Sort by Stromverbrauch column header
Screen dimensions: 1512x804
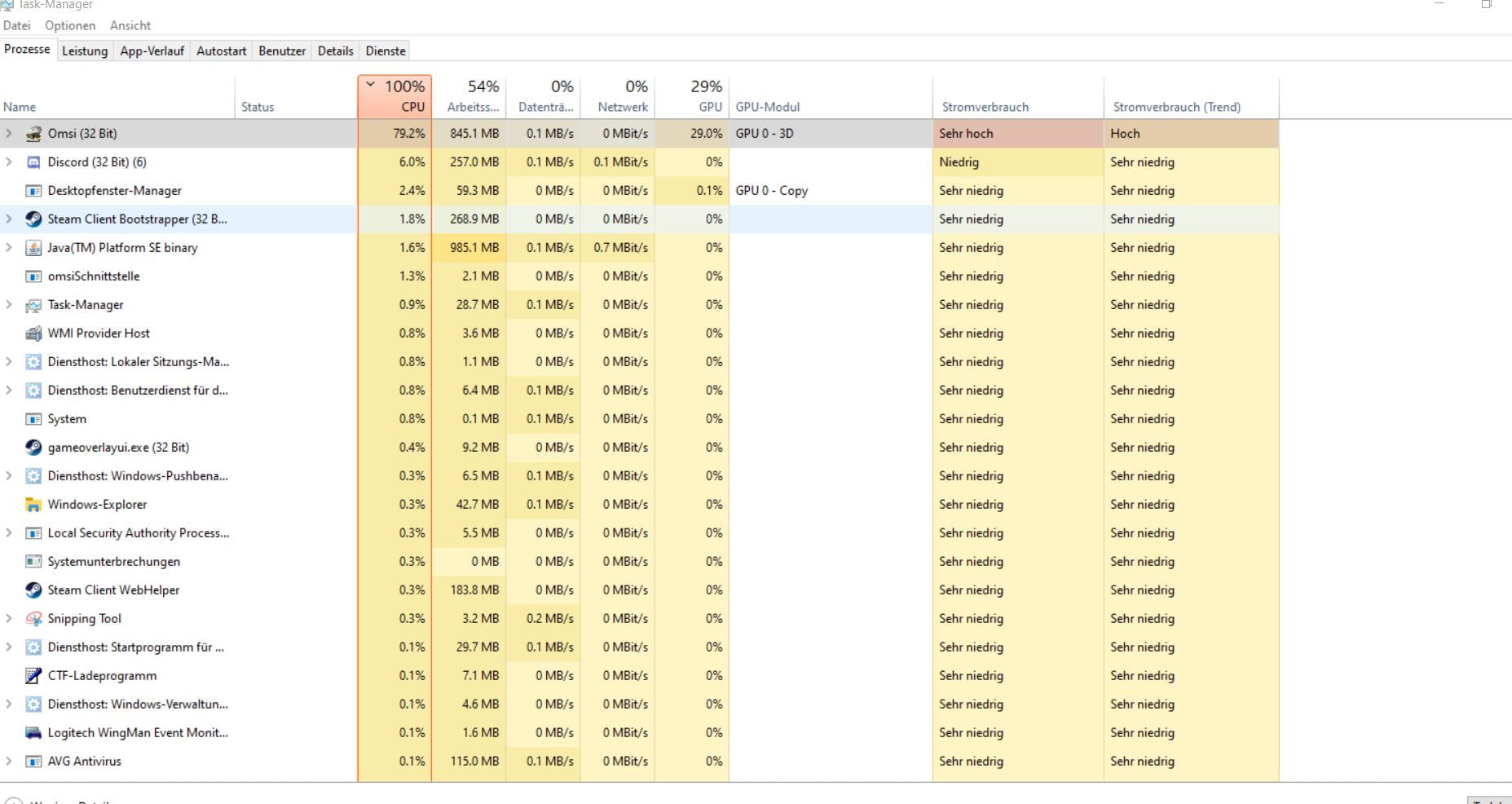click(x=985, y=107)
